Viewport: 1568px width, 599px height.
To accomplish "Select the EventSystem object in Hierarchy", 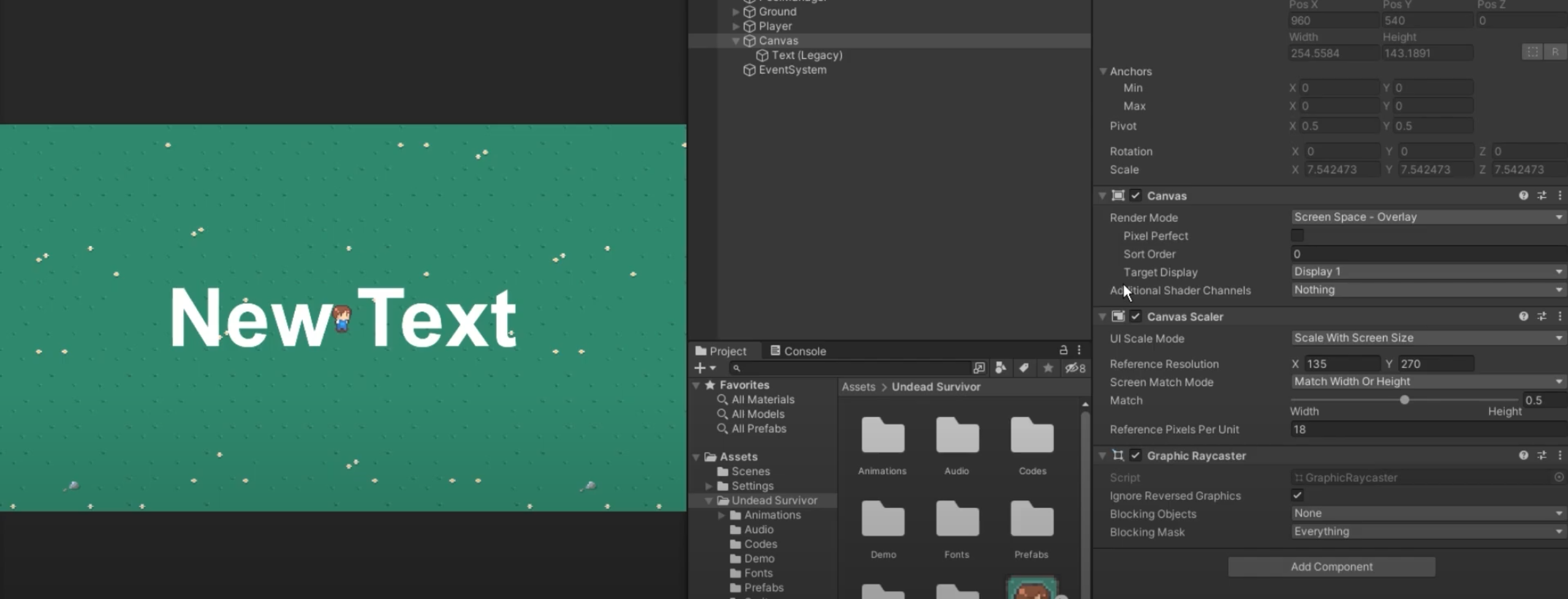I will pyautogui.click(x=792, y=70).
